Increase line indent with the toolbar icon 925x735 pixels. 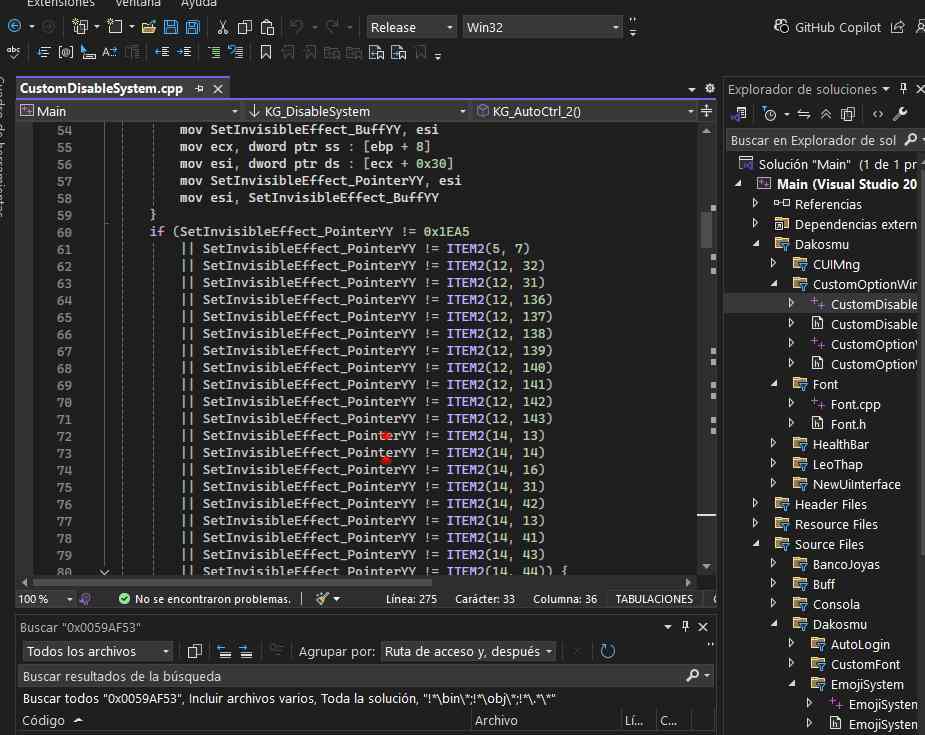pos(184,52)
